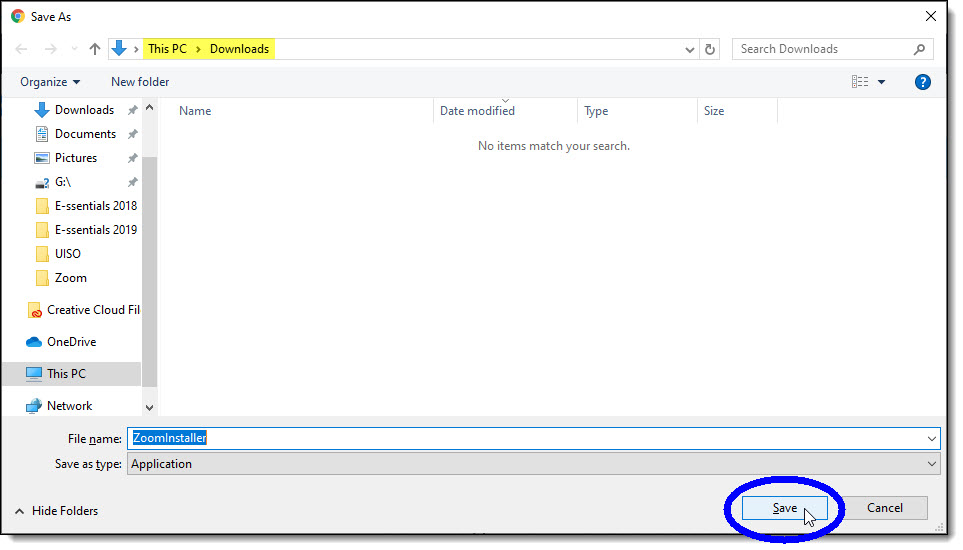This screenshot has height=550, width=963.
Task: Sort by the Type column header
Action: point(596,111)
